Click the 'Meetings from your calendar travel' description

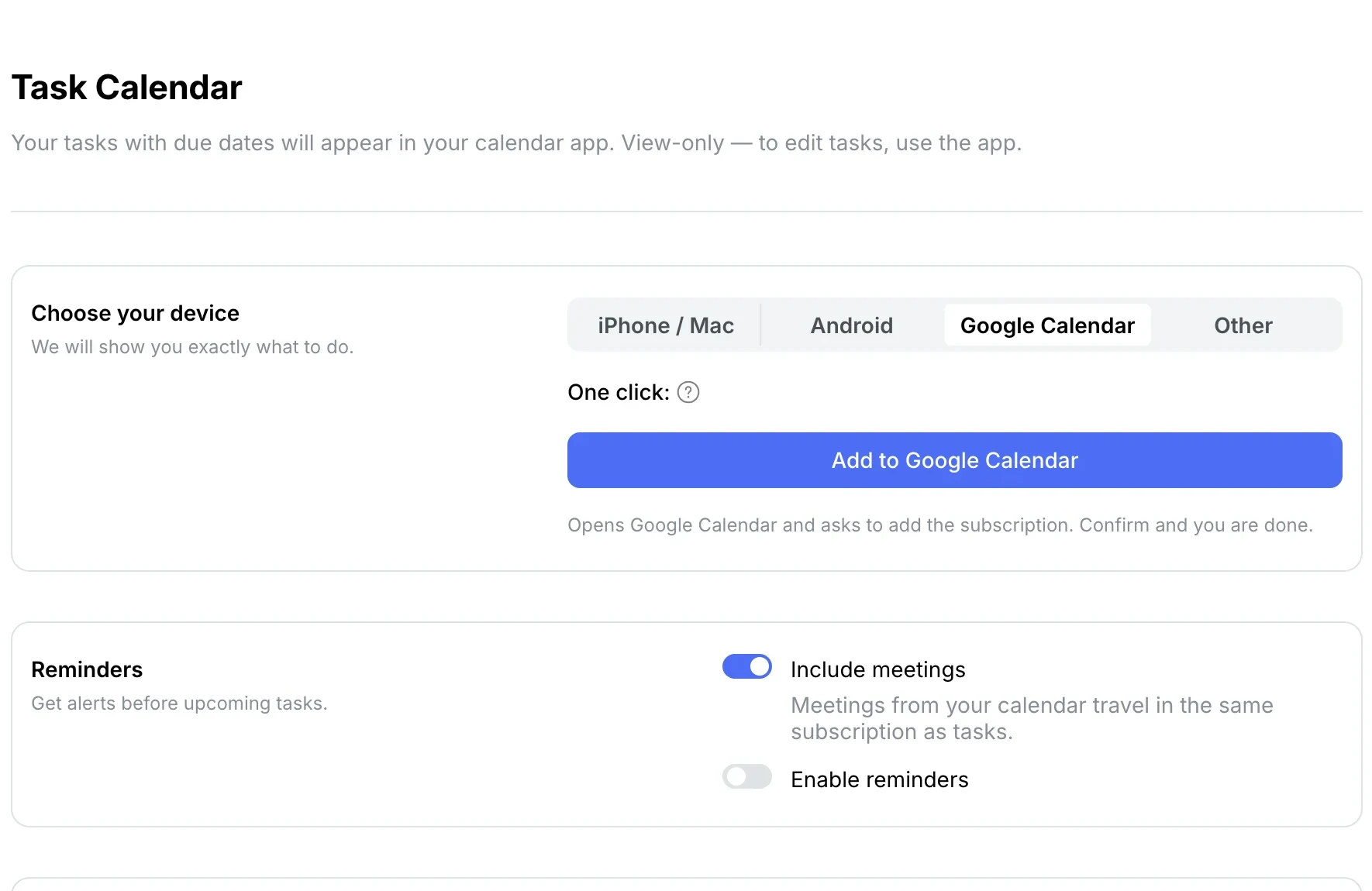1032,718
